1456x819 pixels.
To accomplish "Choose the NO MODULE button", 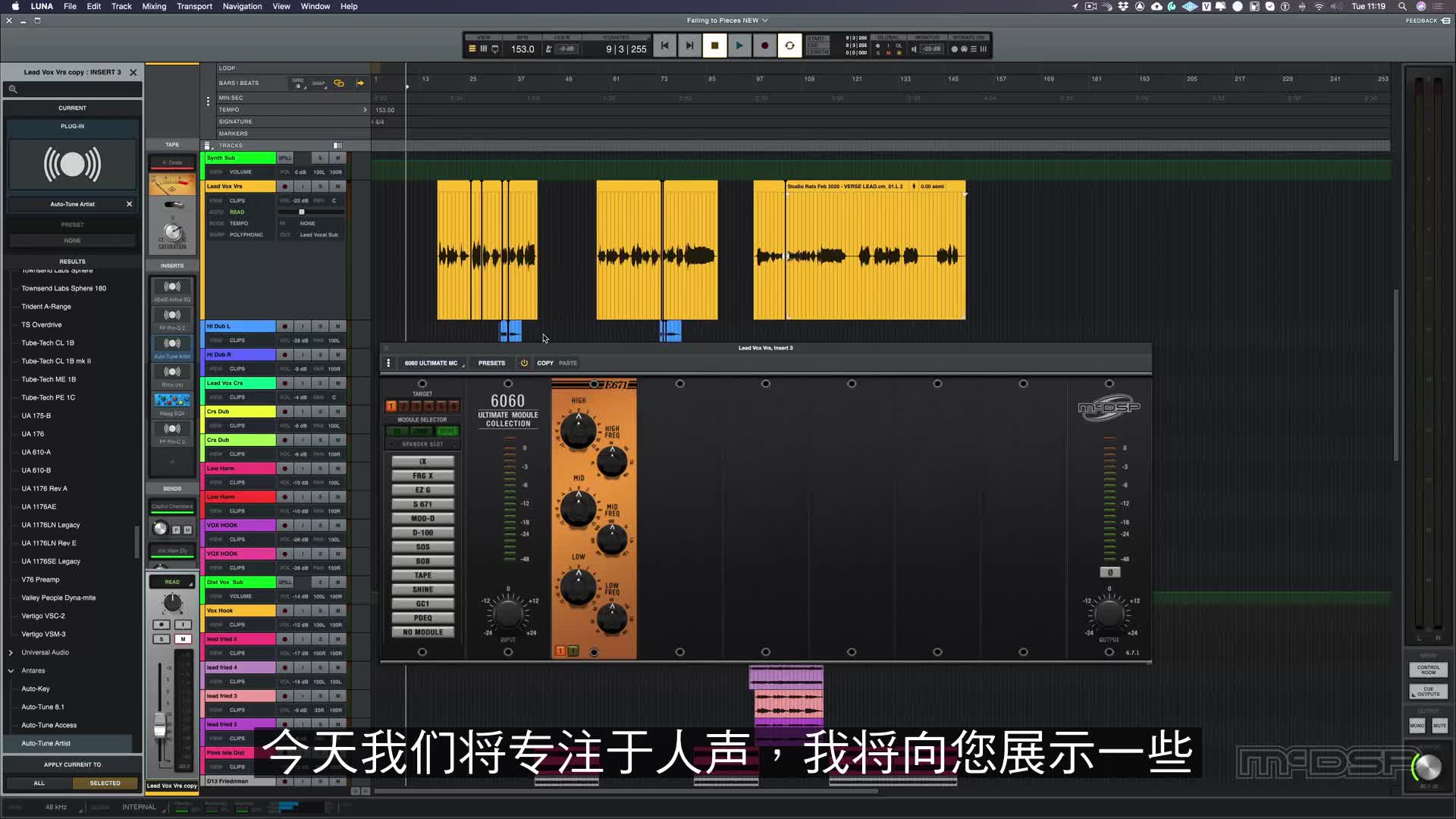I will [x=422, y=632].
